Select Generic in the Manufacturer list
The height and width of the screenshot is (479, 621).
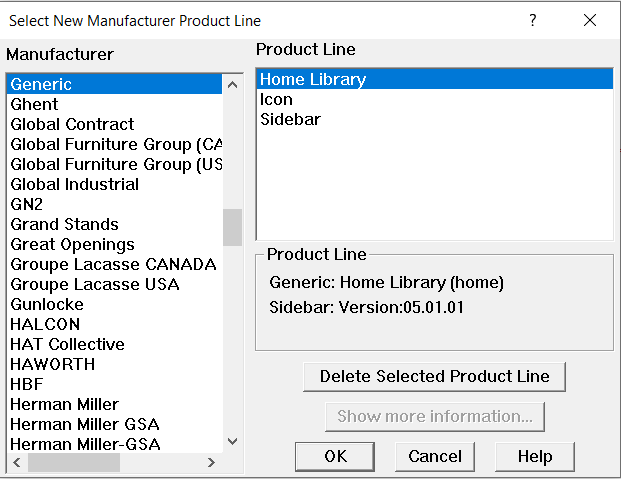114,84
